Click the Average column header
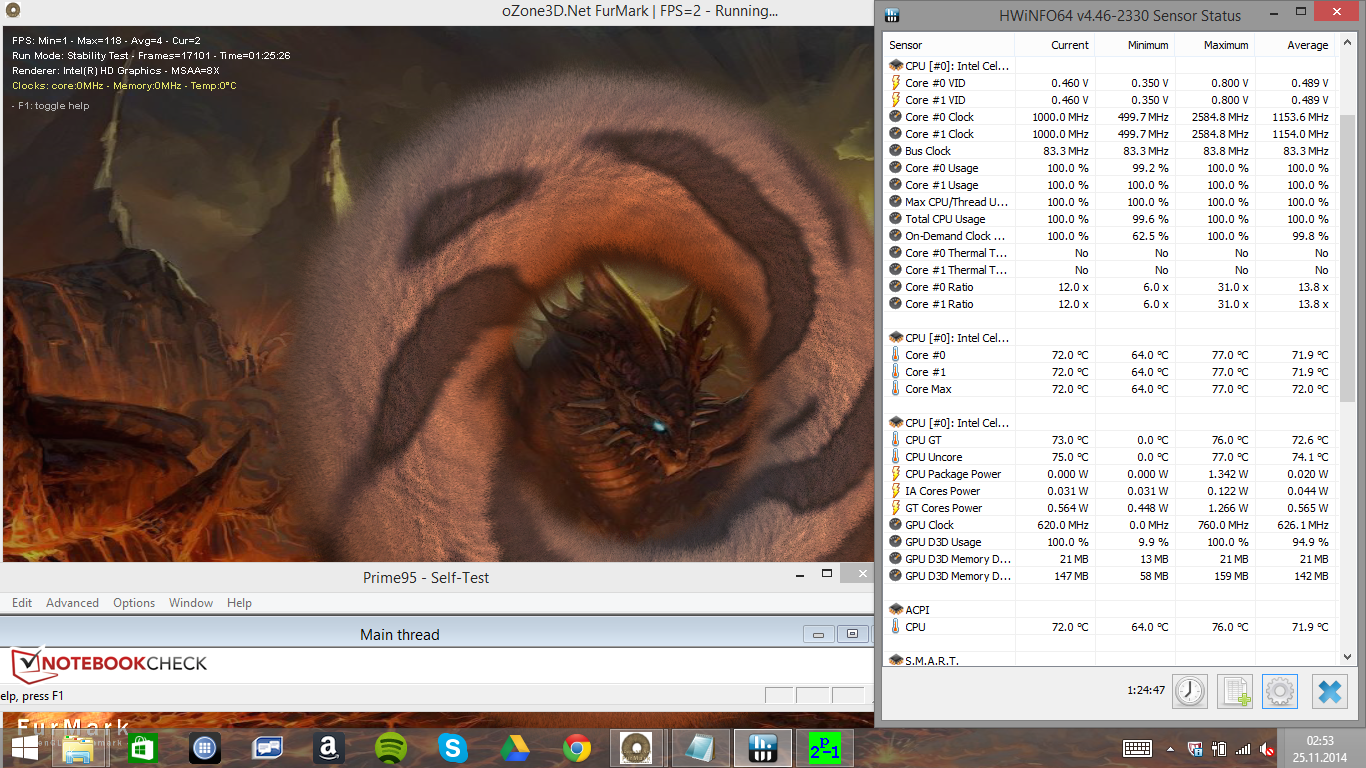 pyautogui.click(x=1294, y=45)
